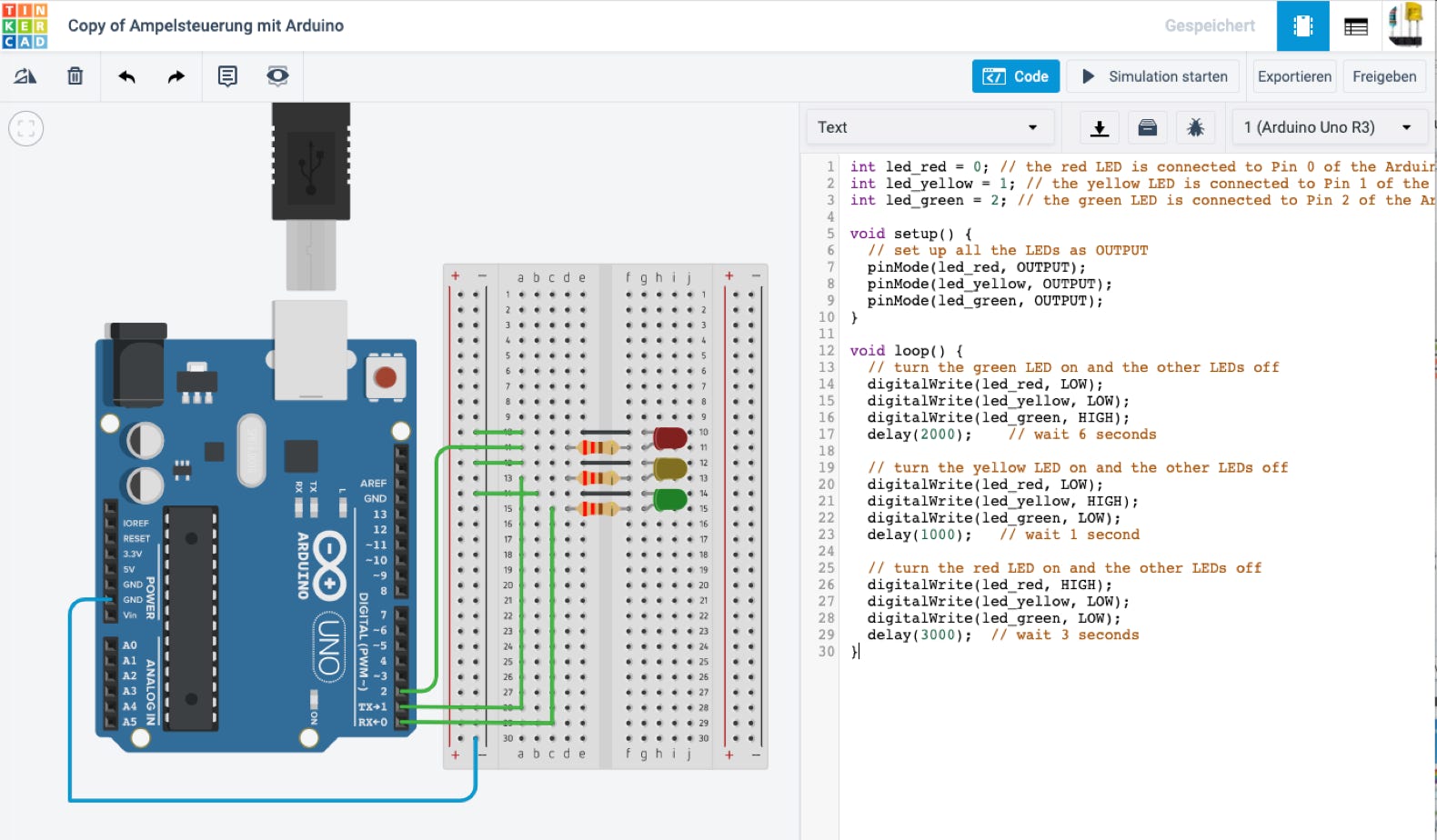Open the notes annotation tool
The height and width of the screenshot is (840, 1437).
coord(227,76)
